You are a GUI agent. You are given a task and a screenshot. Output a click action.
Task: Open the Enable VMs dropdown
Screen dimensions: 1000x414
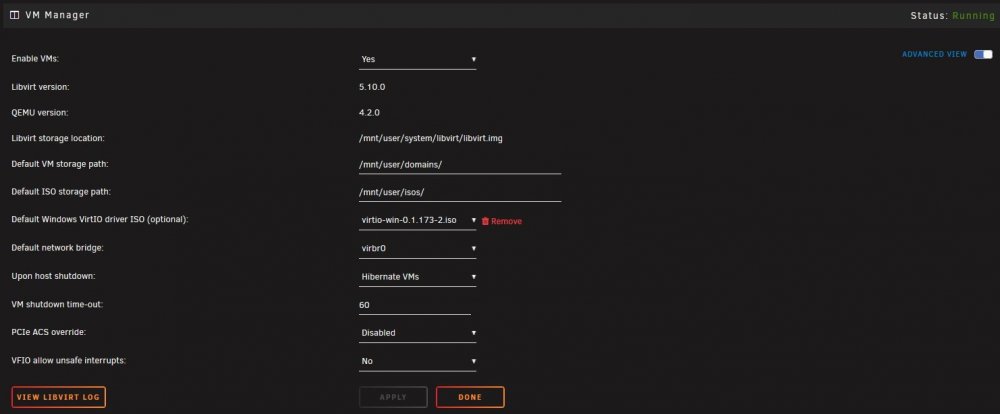(x=417, y=59)
